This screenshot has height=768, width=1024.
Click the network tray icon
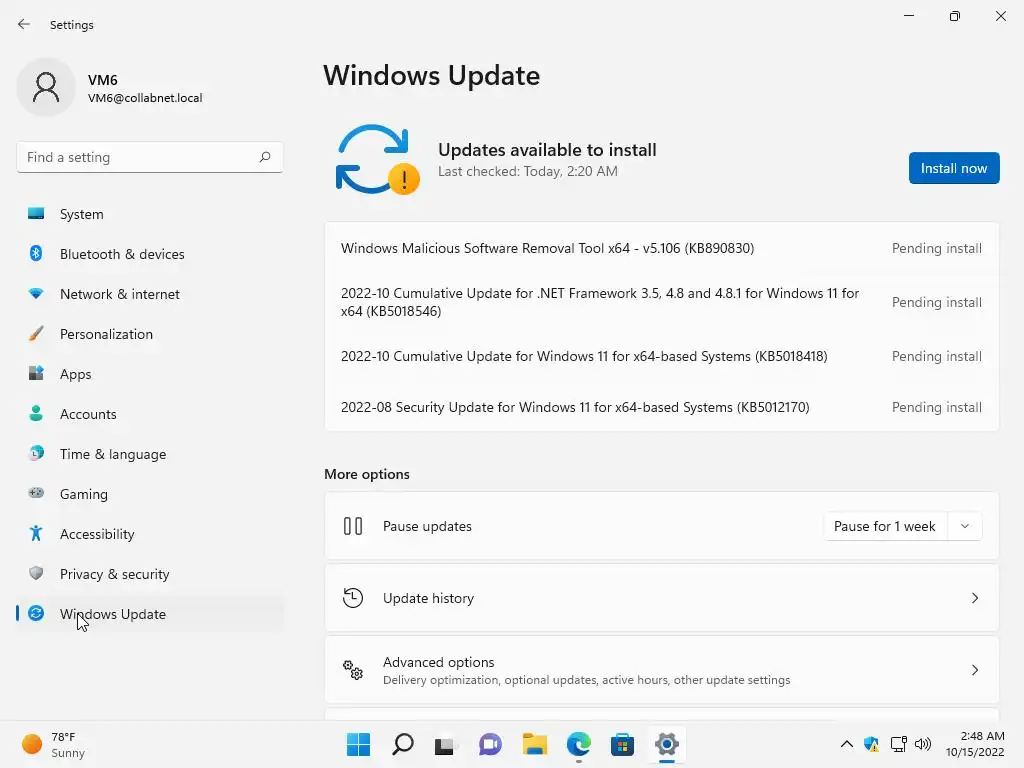(898, 744)
